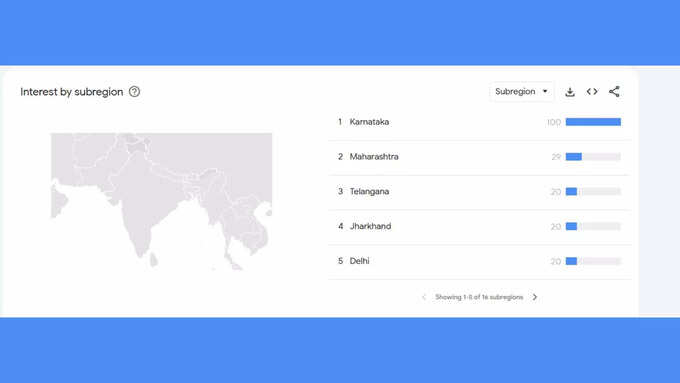Click Delhi's interest bar
680x383 pixels.
pos(593,261)
